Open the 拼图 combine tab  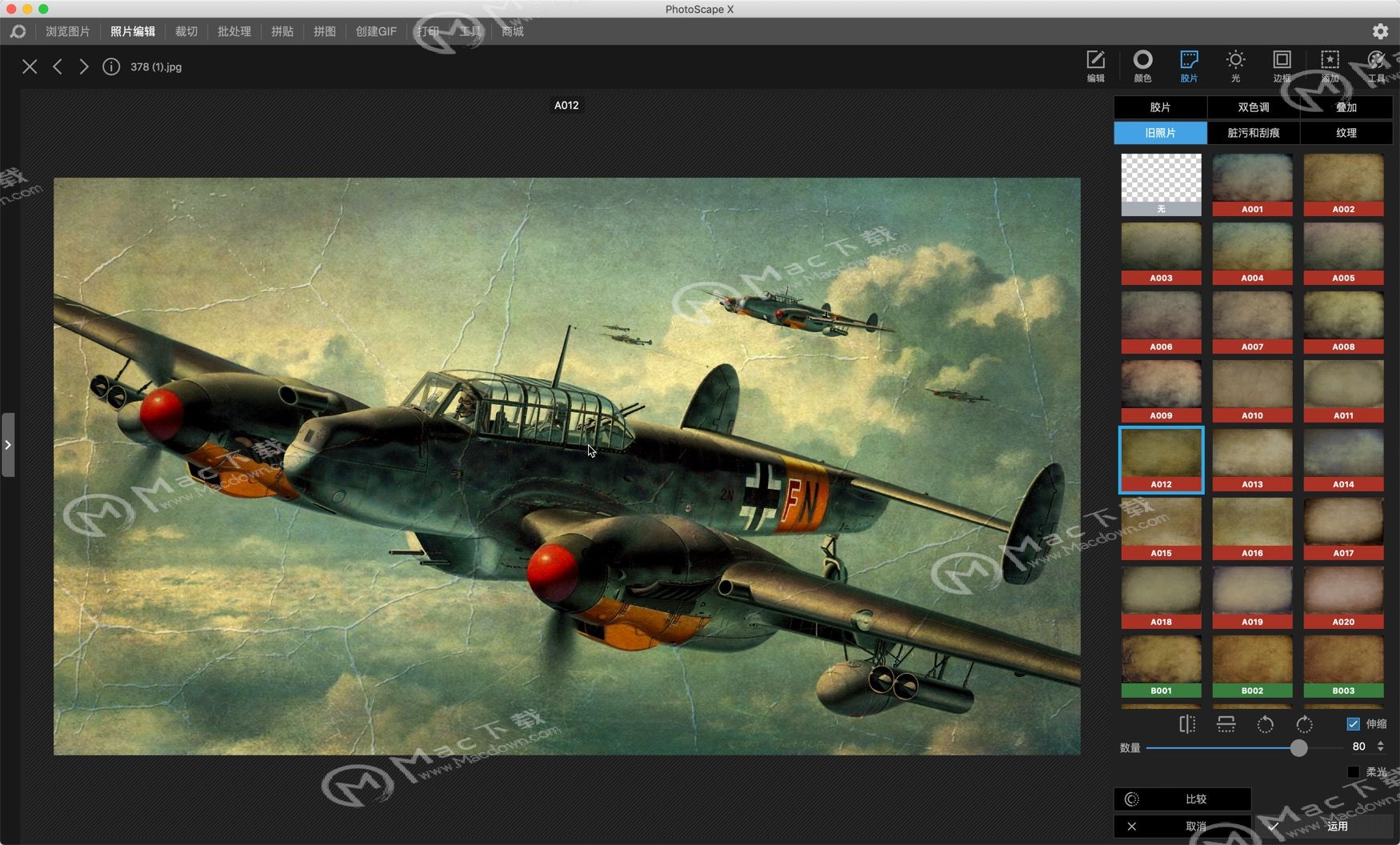click(325, 31)
